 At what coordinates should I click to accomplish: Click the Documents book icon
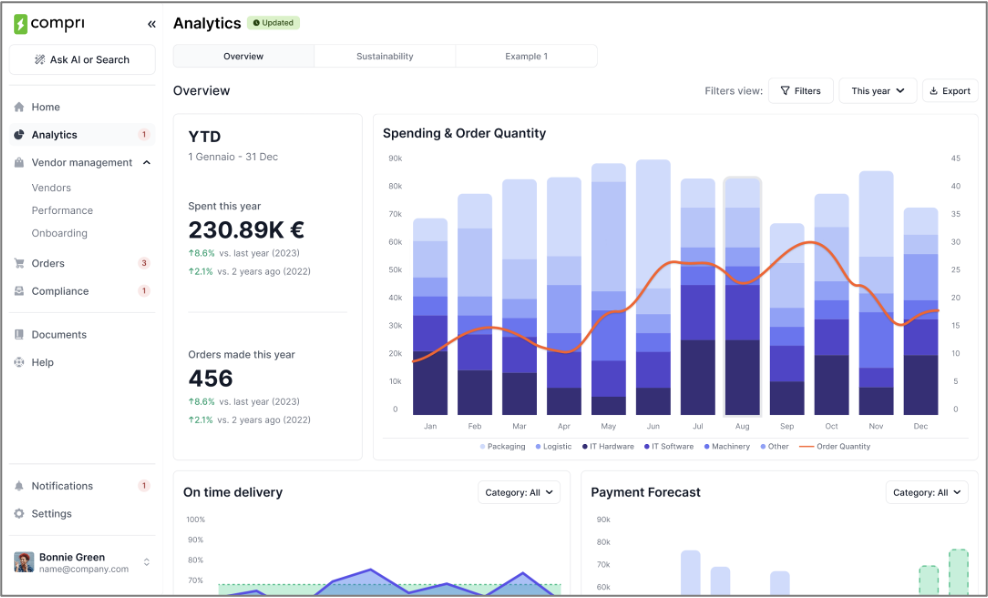19,335
